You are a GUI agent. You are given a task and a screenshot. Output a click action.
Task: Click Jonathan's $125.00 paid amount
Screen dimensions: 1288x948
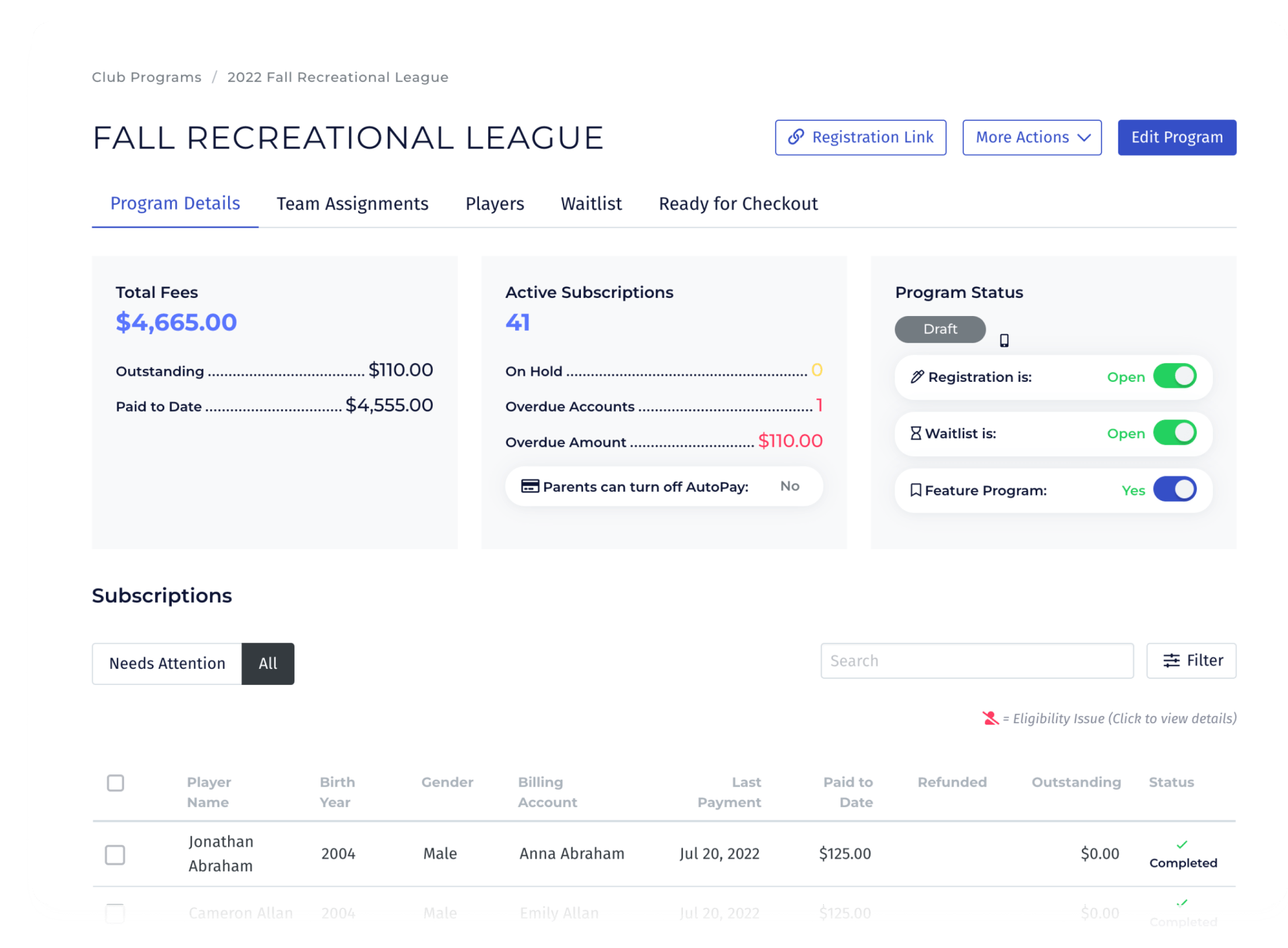(x=845, y=854)
